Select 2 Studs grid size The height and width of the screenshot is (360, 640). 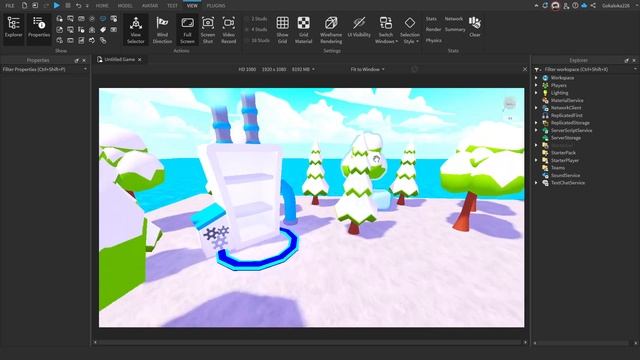(x=256, y=19)
